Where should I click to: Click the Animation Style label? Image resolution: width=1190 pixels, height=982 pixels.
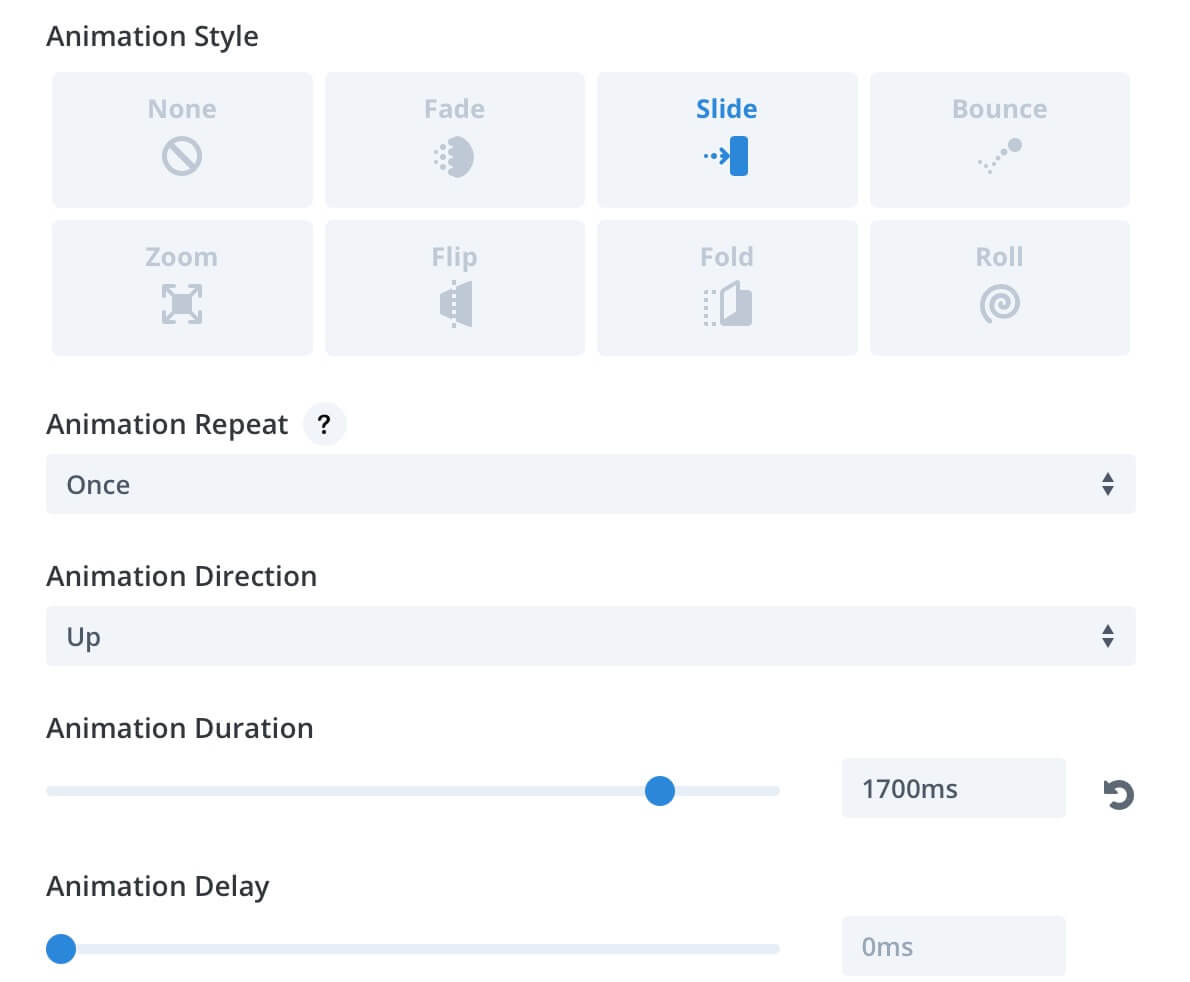[x=152, y=36]
